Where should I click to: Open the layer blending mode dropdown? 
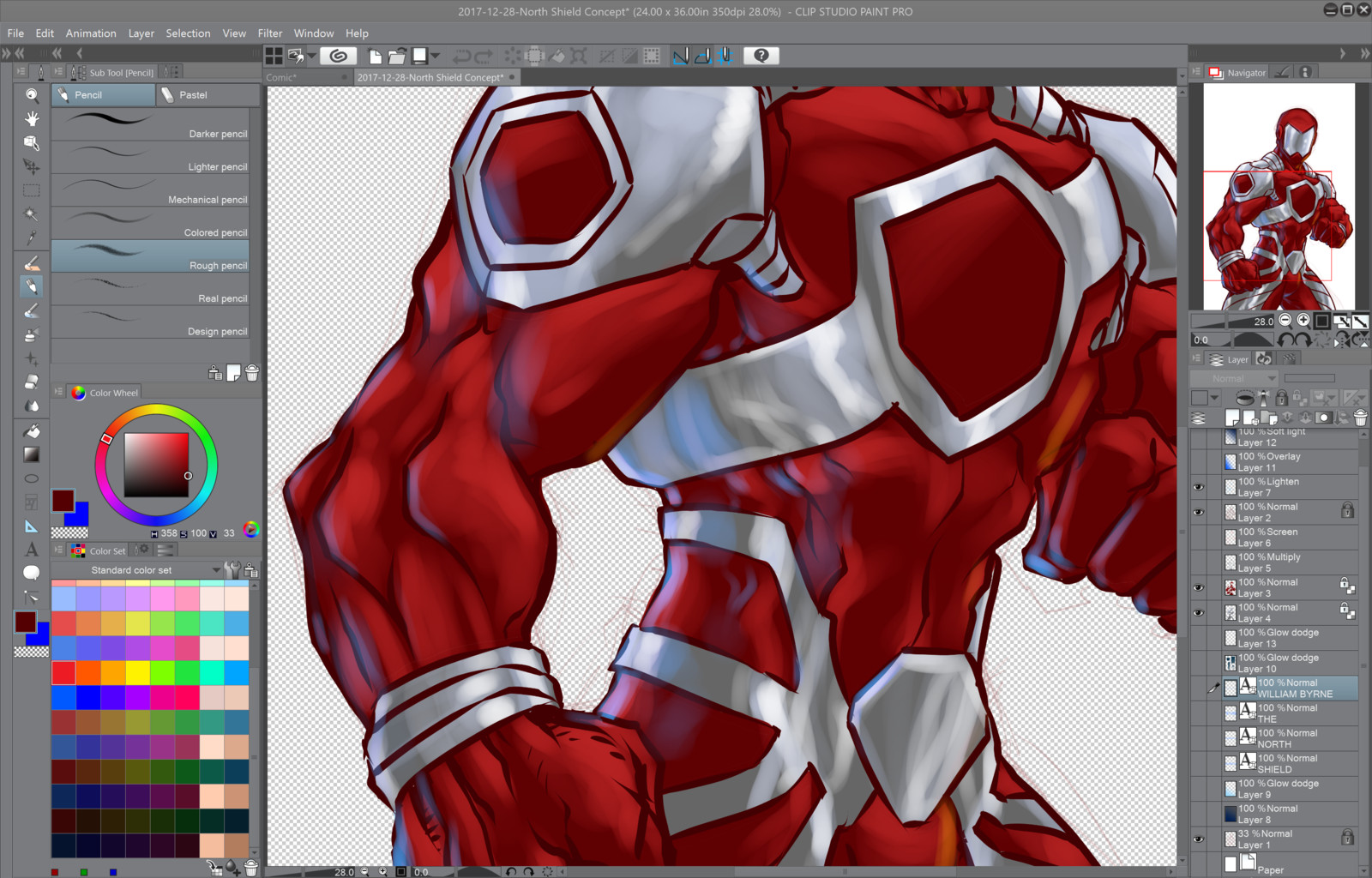(1234, 378)
